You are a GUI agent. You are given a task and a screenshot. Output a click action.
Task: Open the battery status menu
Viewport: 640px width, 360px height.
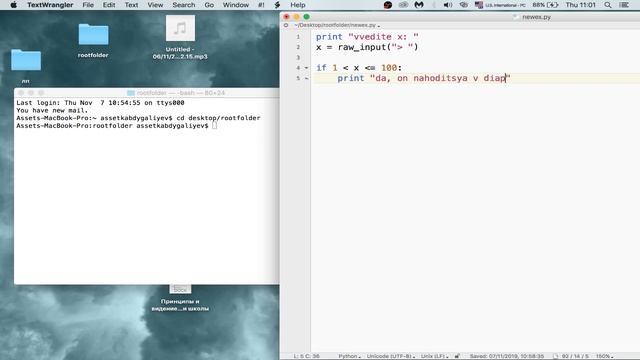tap(545, 5)
